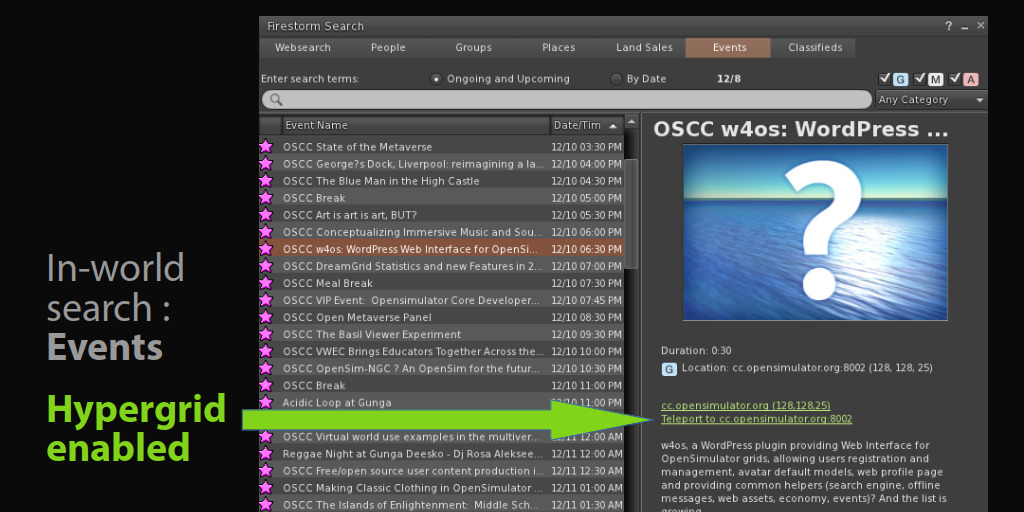This screenshot has width=1024, height=512.
Task: Select OSCC Art is art is art, BUT?
Action: (441, 215)
